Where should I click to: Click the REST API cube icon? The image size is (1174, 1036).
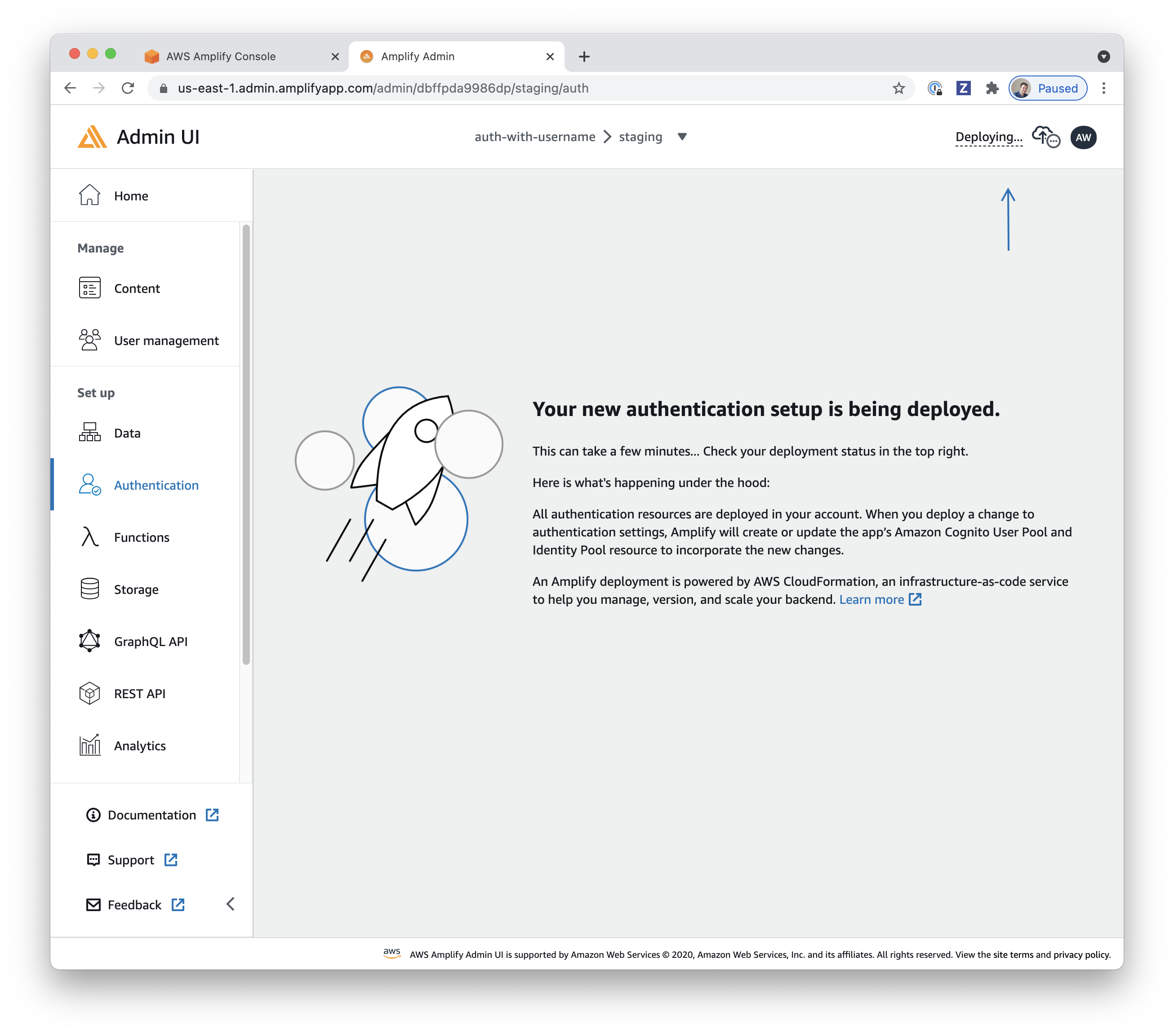(x=89, y=693)
